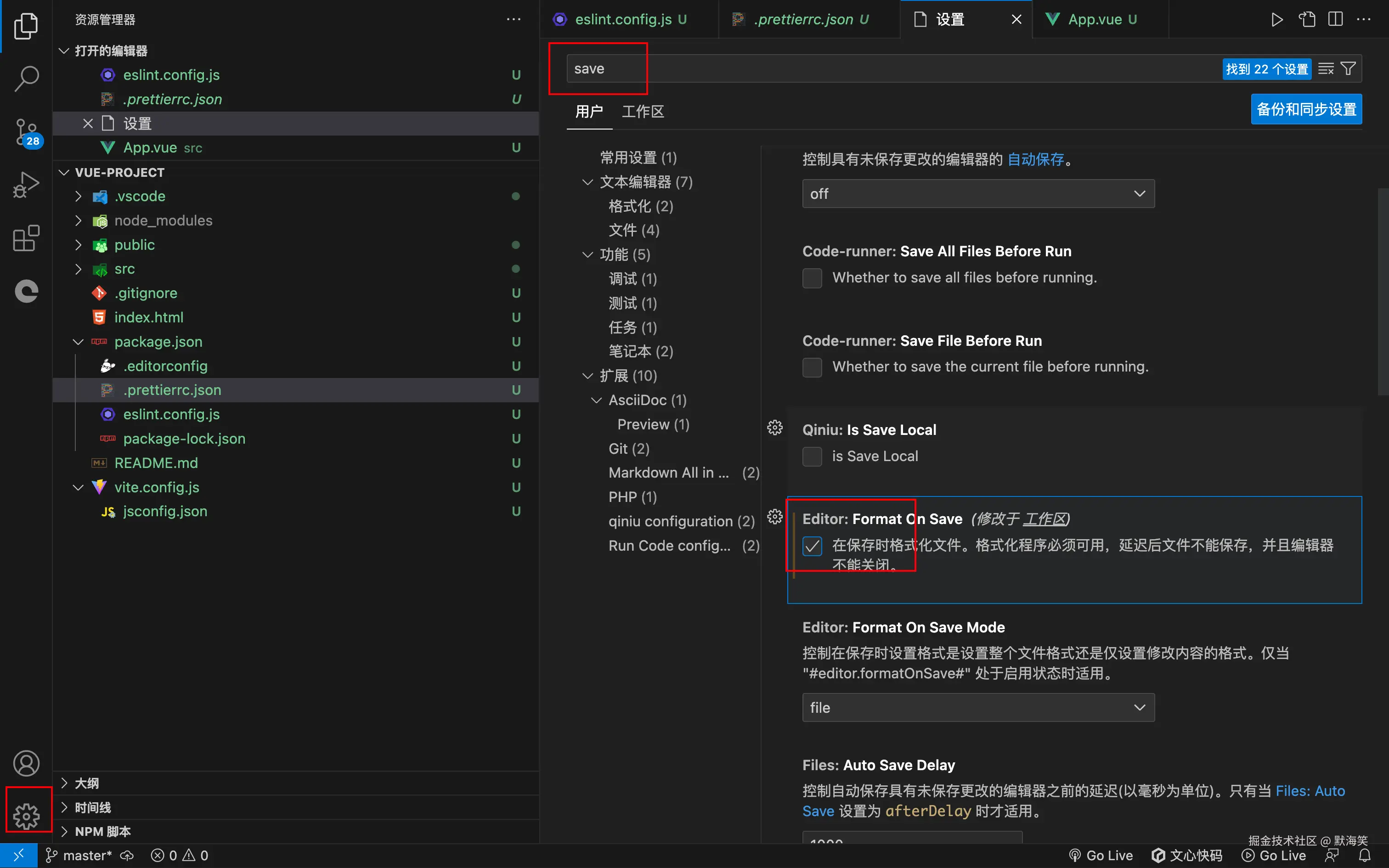Open the Search view in activity bar
This screenshot has height=868, width=1389.
26,78
